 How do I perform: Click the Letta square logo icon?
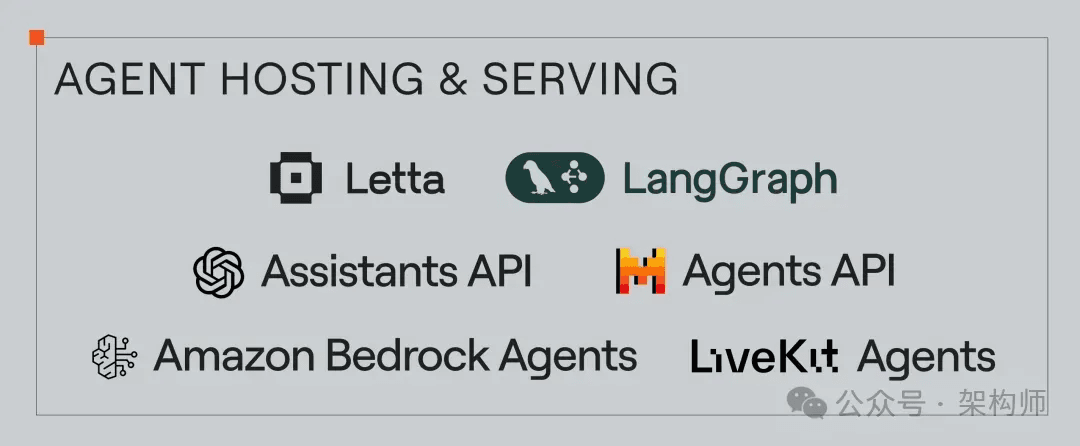point(295,178)
